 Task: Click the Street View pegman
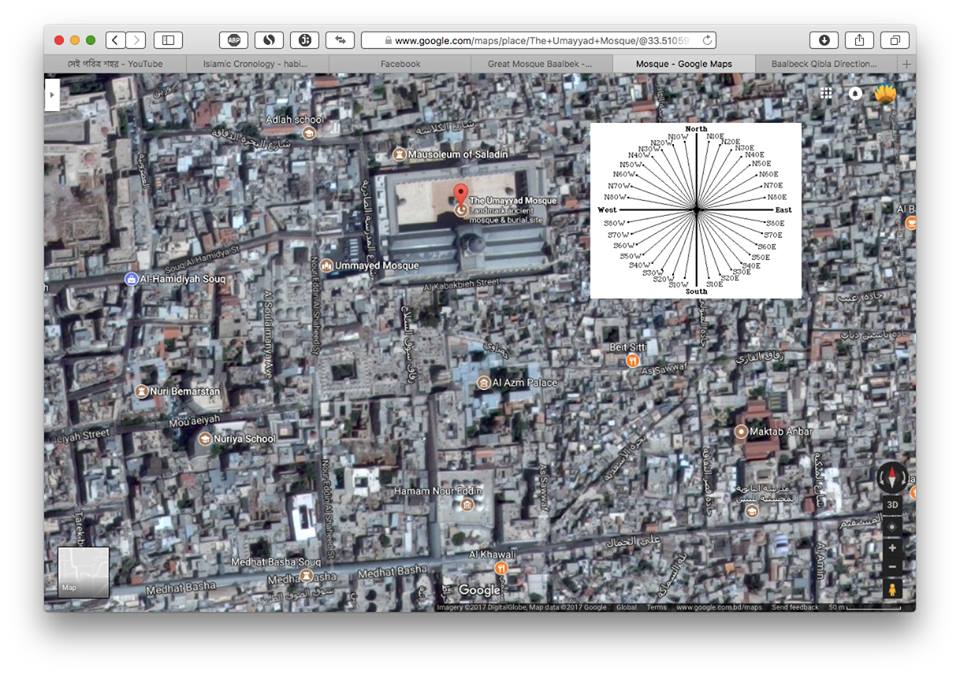pos(892,589)
